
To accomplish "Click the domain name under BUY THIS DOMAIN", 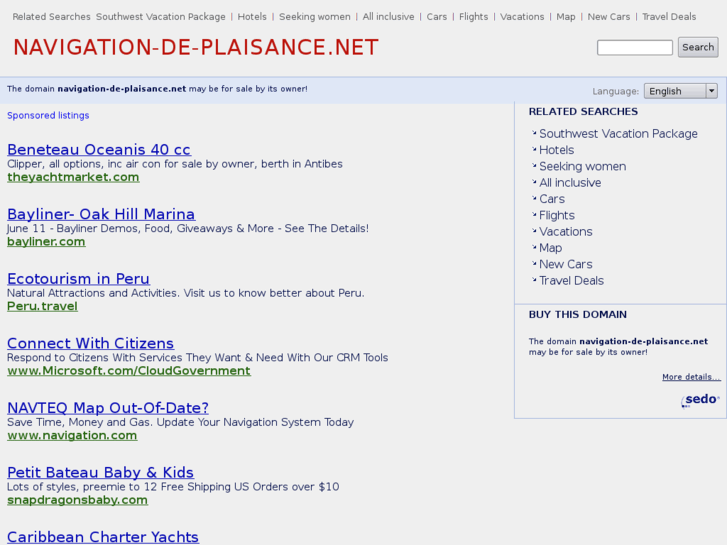I will [644, 341].
